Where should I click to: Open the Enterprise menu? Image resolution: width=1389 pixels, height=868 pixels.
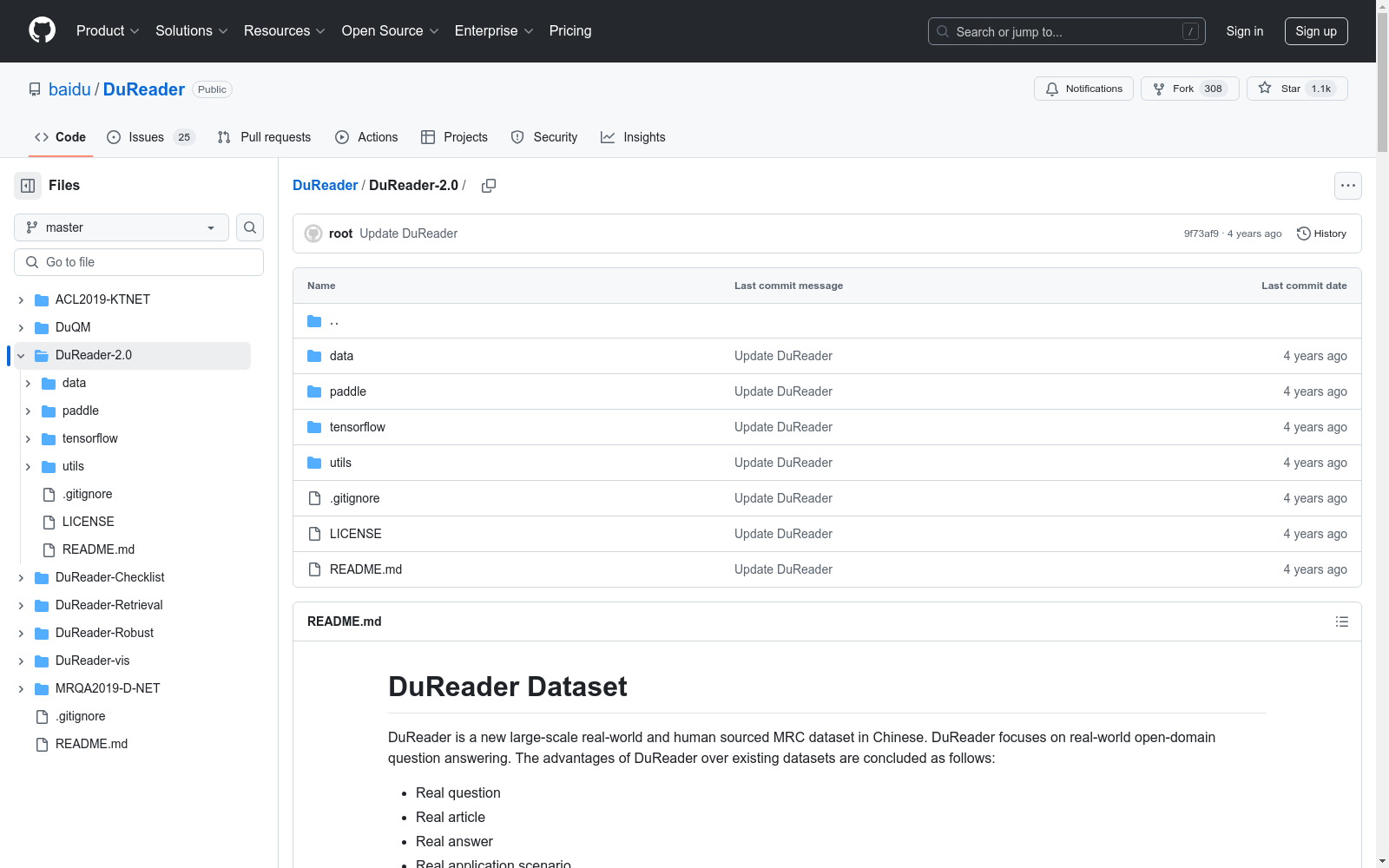pyautogui.click(x=494, y=30)
